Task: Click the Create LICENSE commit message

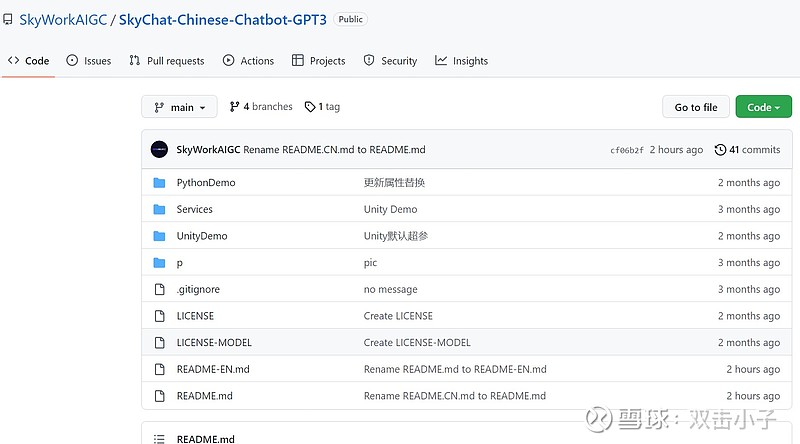Action: click(398, 316)
